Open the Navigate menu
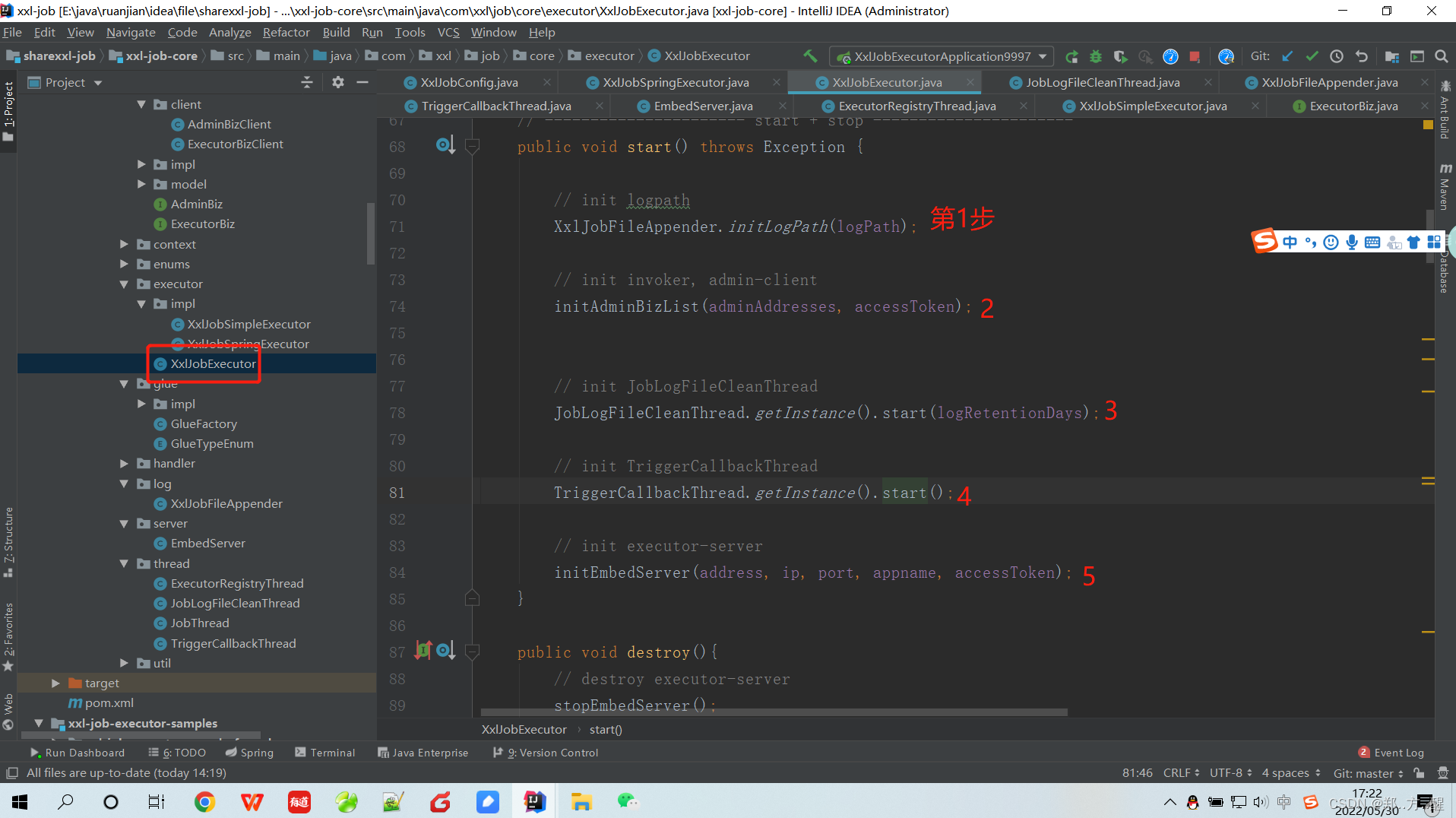Image resolution: width=1456 pixels, height=818 pixels. click(x=131, y=32)
